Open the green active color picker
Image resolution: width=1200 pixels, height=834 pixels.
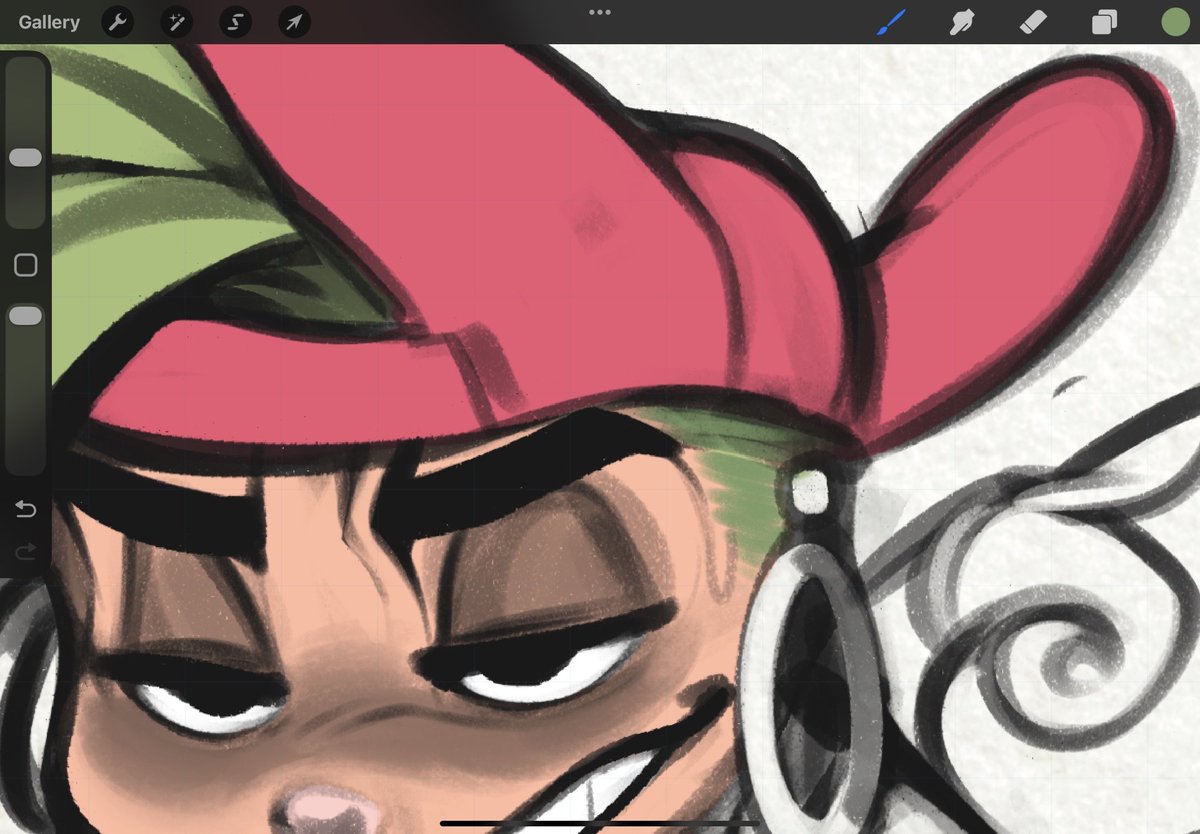click(x=1175, y=22)
